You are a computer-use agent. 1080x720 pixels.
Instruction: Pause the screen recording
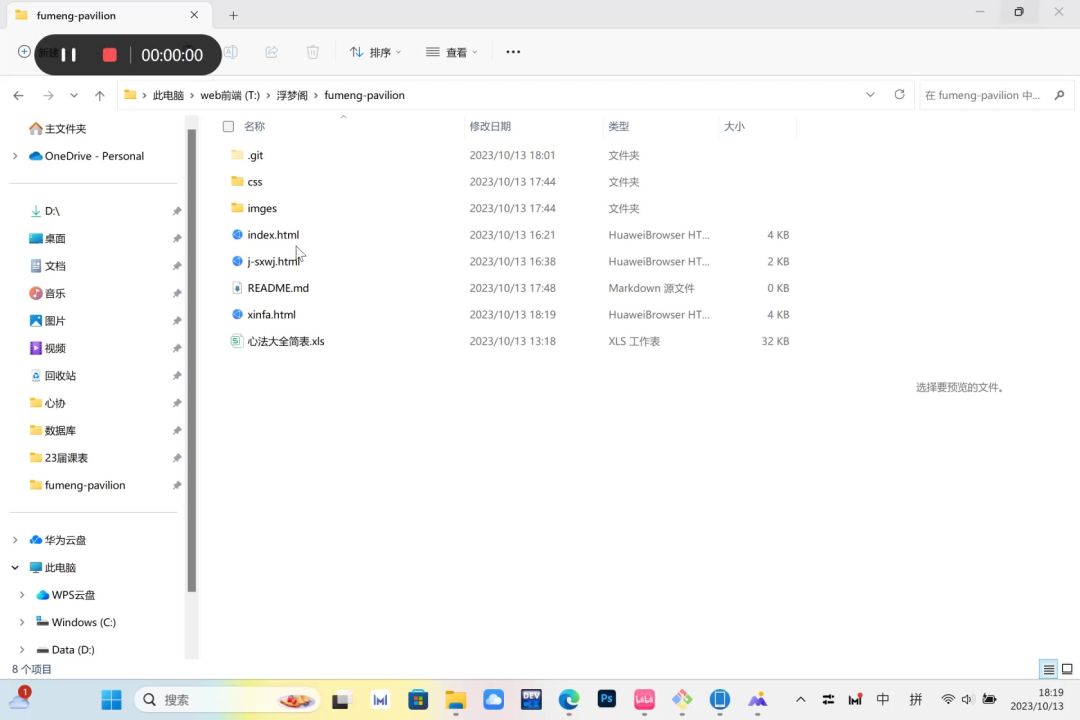(x=69, y=55)
